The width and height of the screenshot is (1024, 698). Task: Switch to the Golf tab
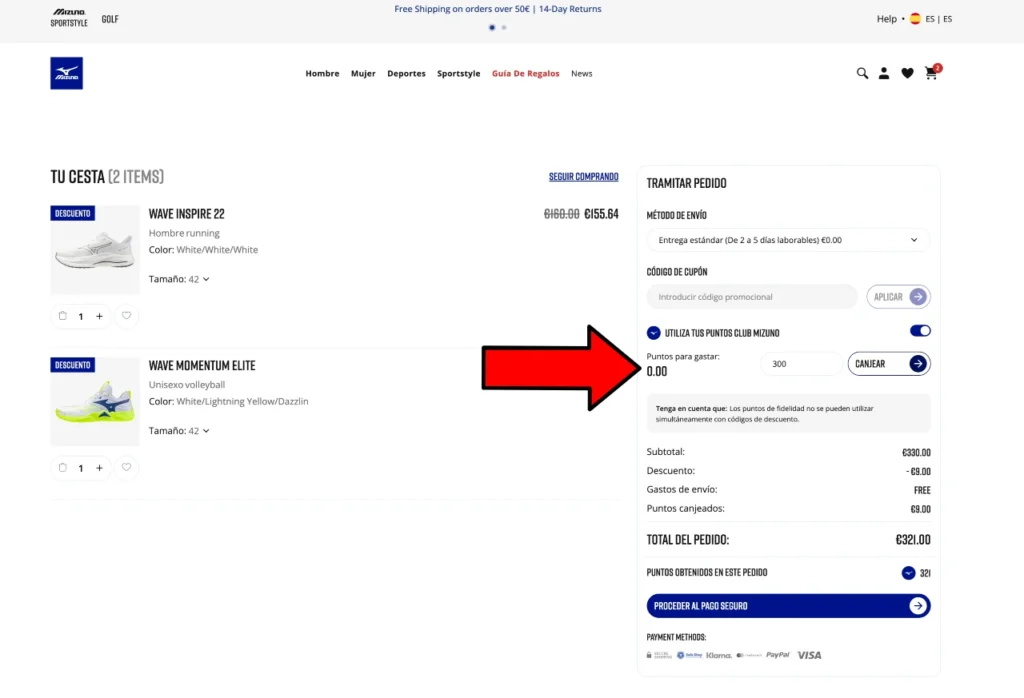(110, 17)
